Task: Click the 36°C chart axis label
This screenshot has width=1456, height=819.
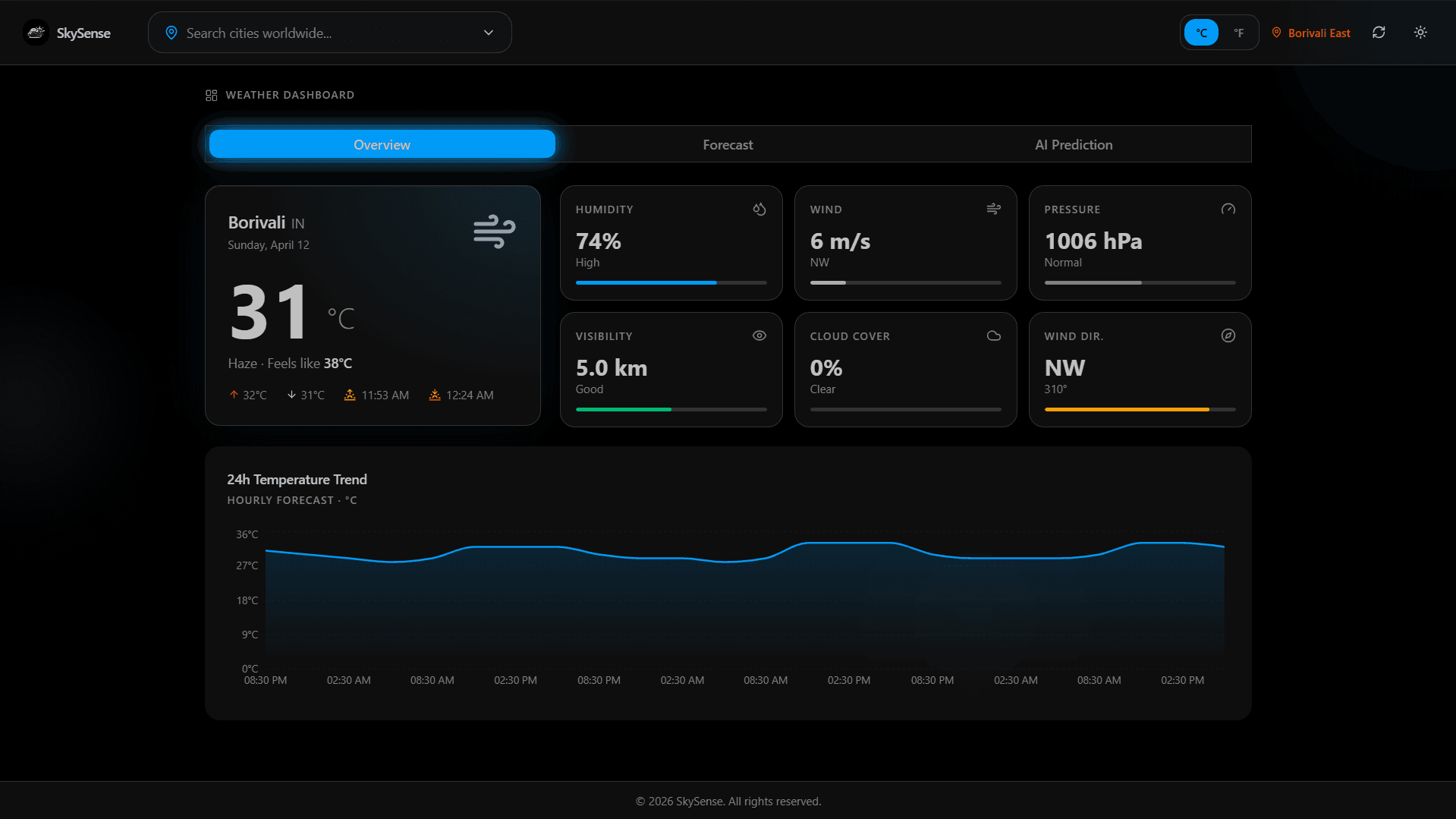Action: 247,534
